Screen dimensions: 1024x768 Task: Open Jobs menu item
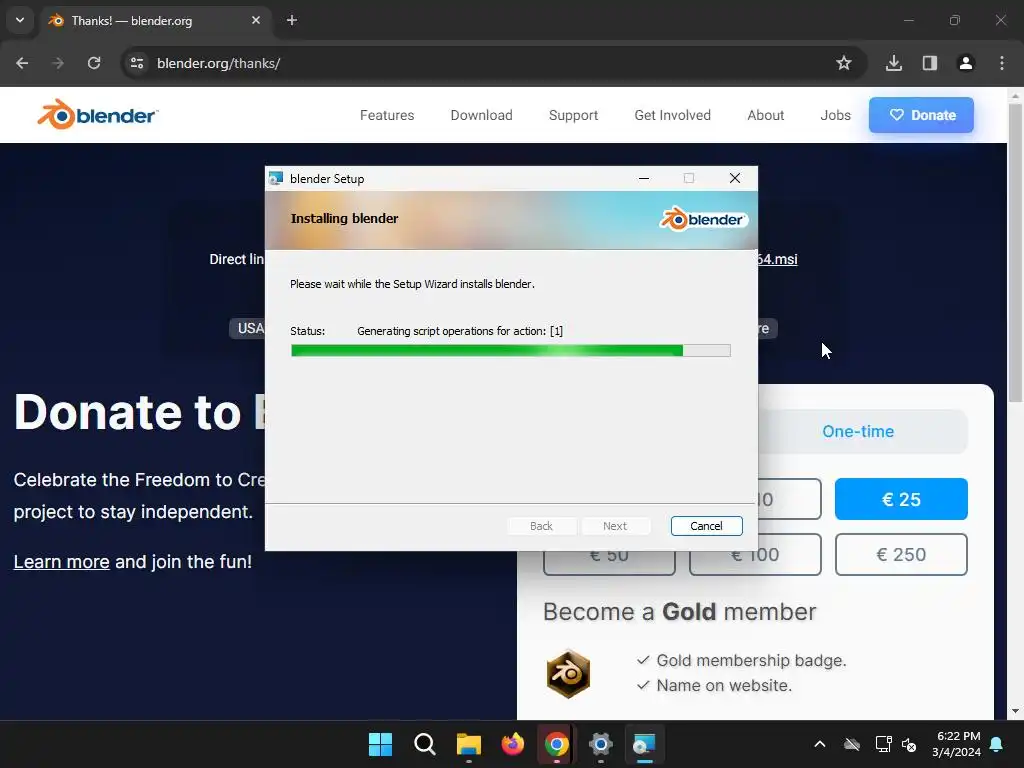[x=835, y=115]
